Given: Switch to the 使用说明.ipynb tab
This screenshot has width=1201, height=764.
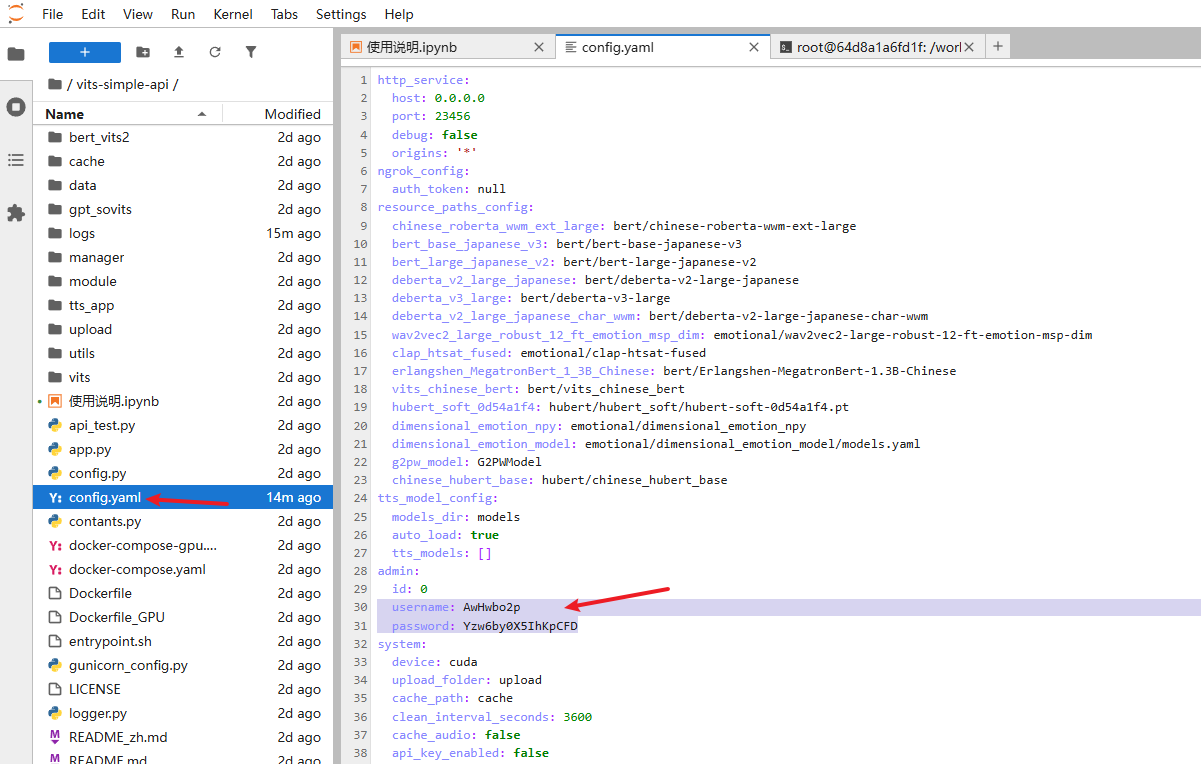Looking at the screenshot, I should coord(447,46).
